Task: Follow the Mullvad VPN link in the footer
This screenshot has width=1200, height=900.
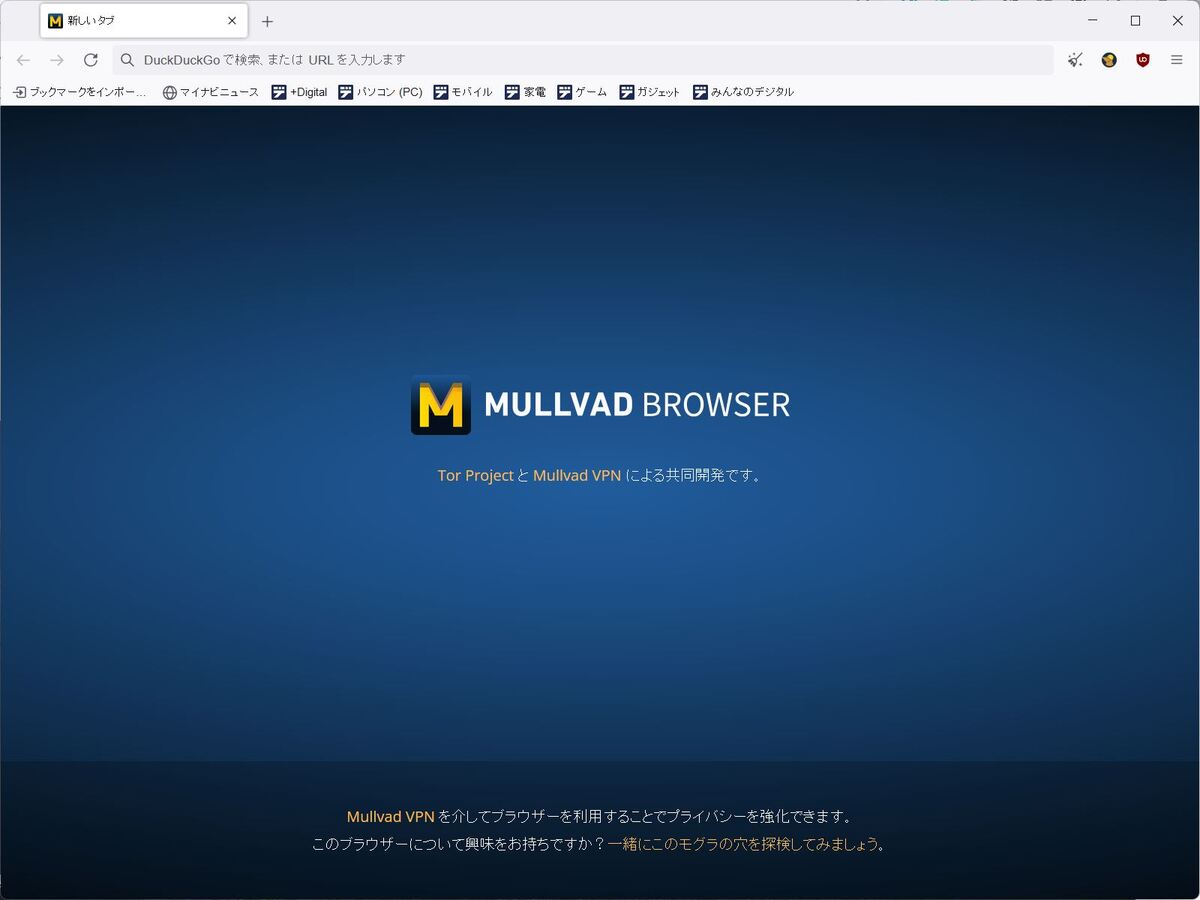Action: click(390, 817)
